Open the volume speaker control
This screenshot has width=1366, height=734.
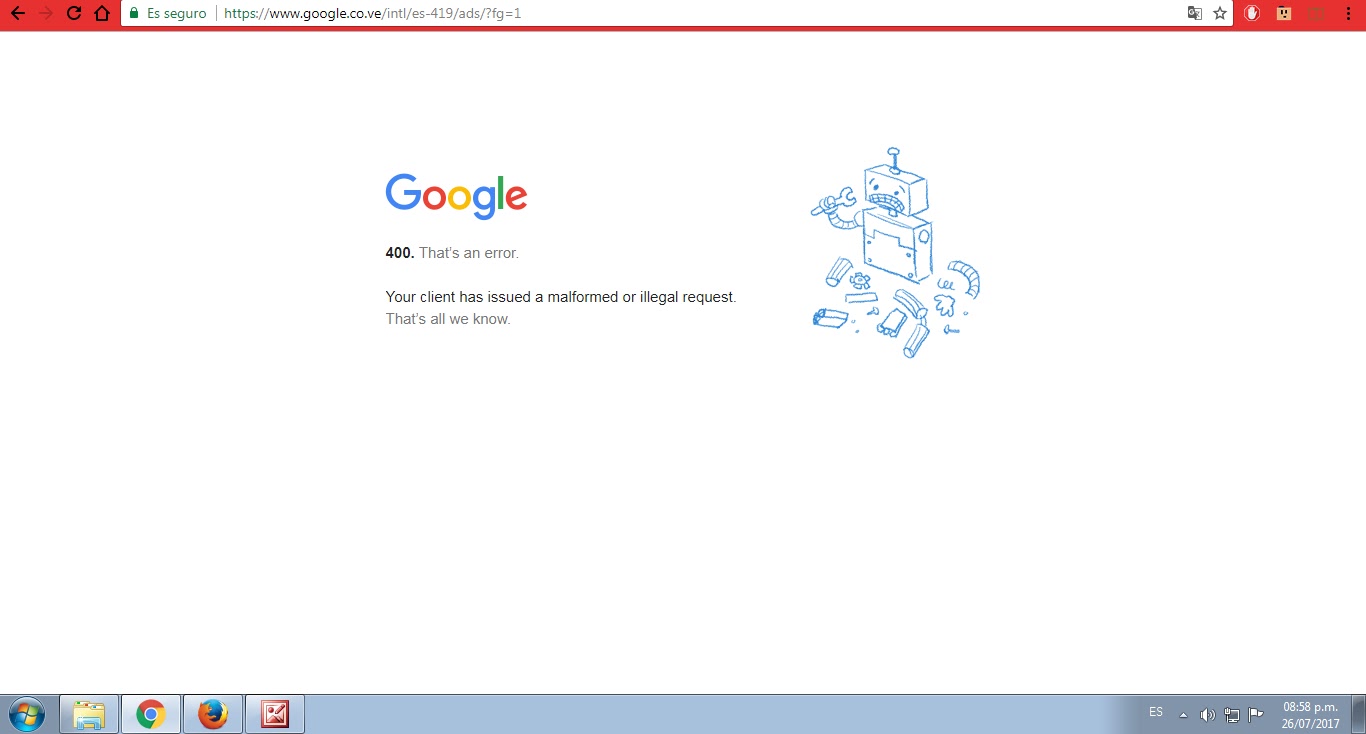(x=1207, y=715)
